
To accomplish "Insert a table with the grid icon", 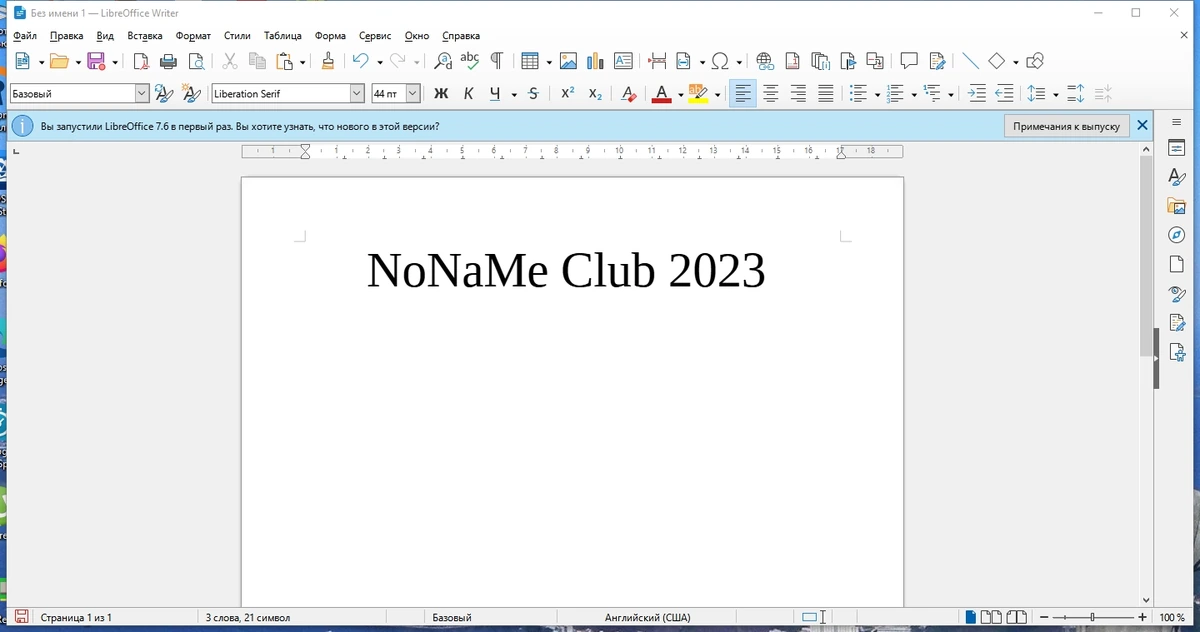I will pos(530,61).
